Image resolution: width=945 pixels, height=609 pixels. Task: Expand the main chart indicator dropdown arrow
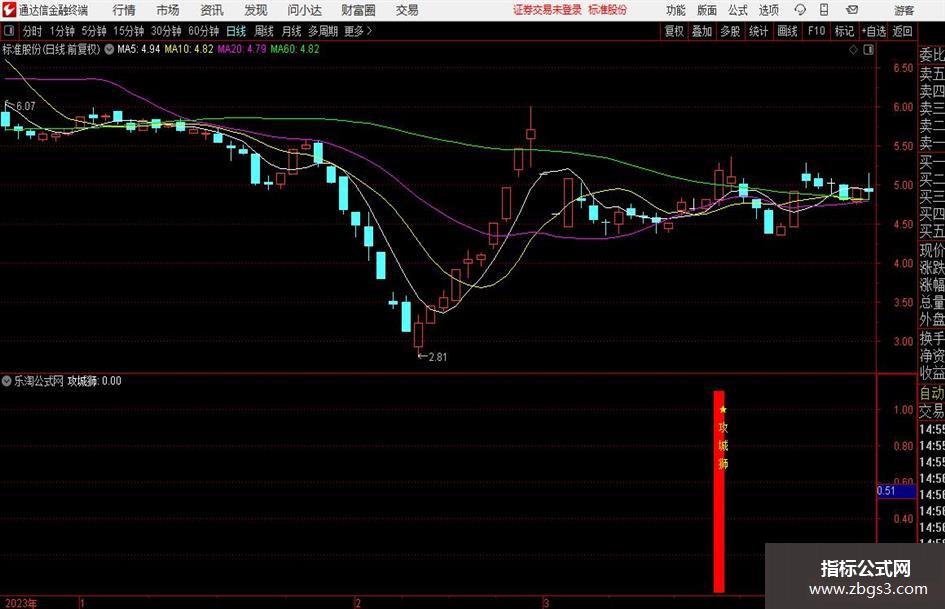point(109,49)
